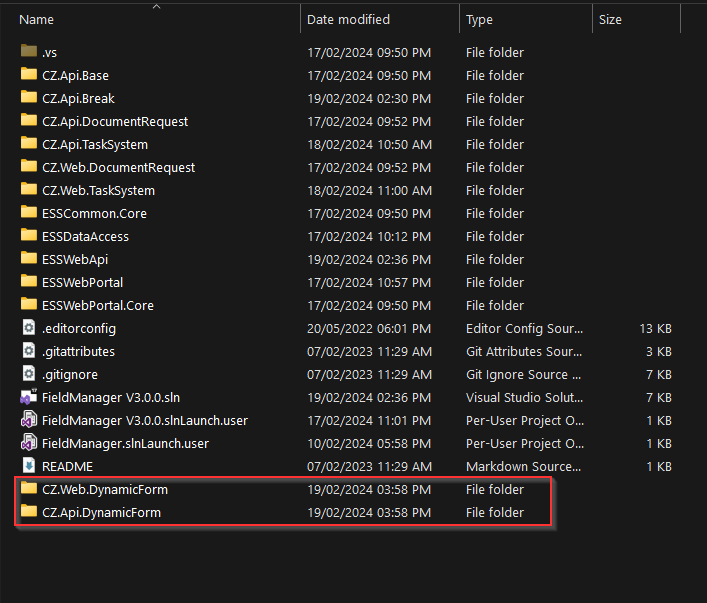Click the Editor Config Sour... type cell
Screen dimensions: 707x603
pyautogui.click(x=524, y=328)
